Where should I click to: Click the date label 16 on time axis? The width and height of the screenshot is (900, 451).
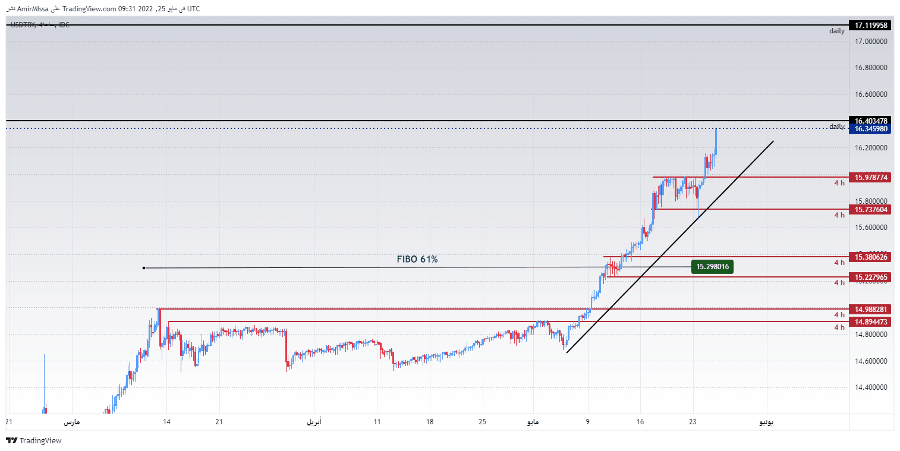point(641,422)
